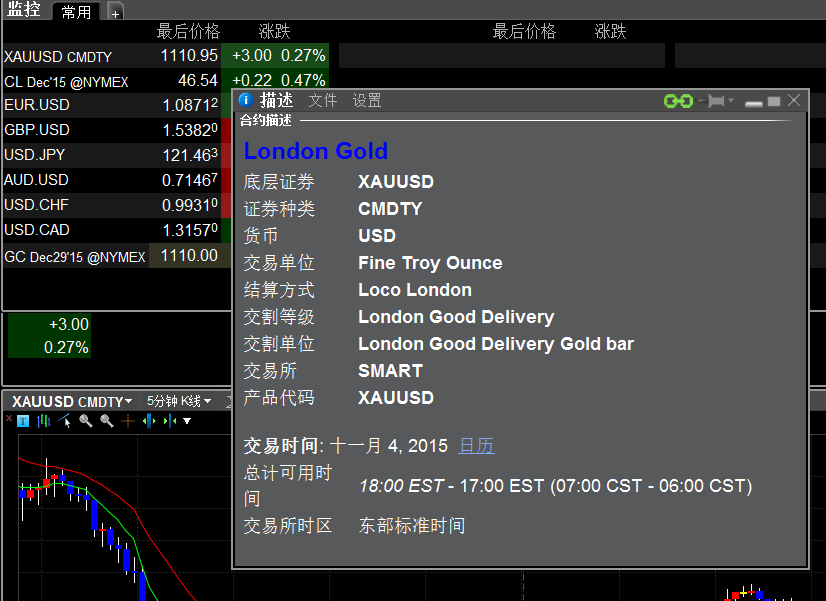The image size is (826, 601).
Task: Click the blue info icon in 描述 window
Action: tap(245, 100)
